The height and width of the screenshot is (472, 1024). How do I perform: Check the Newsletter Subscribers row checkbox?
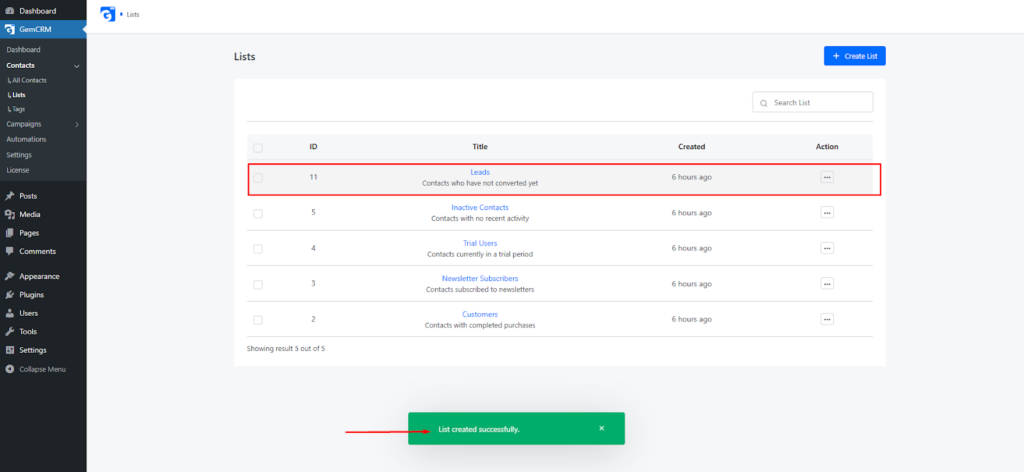point(258,285)
